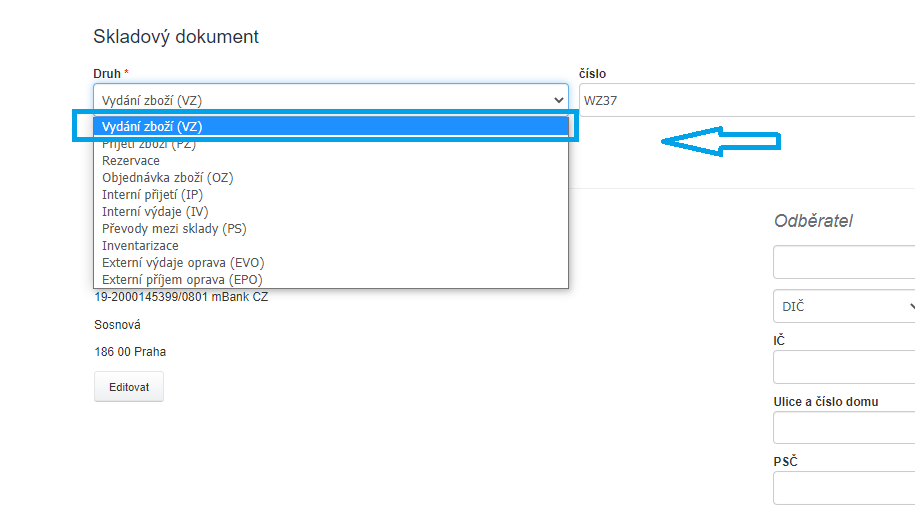Click the číslo field containing WZ37
This screenshot has height=515, width=915.
(745, 99)
